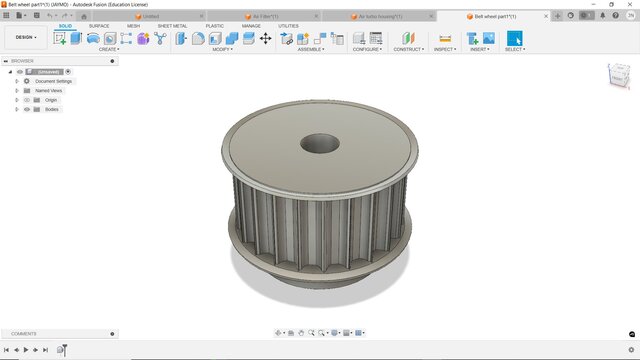
Task: Switch to the Utilities tab
Action: pyautogui.click(x=289, y=26)
